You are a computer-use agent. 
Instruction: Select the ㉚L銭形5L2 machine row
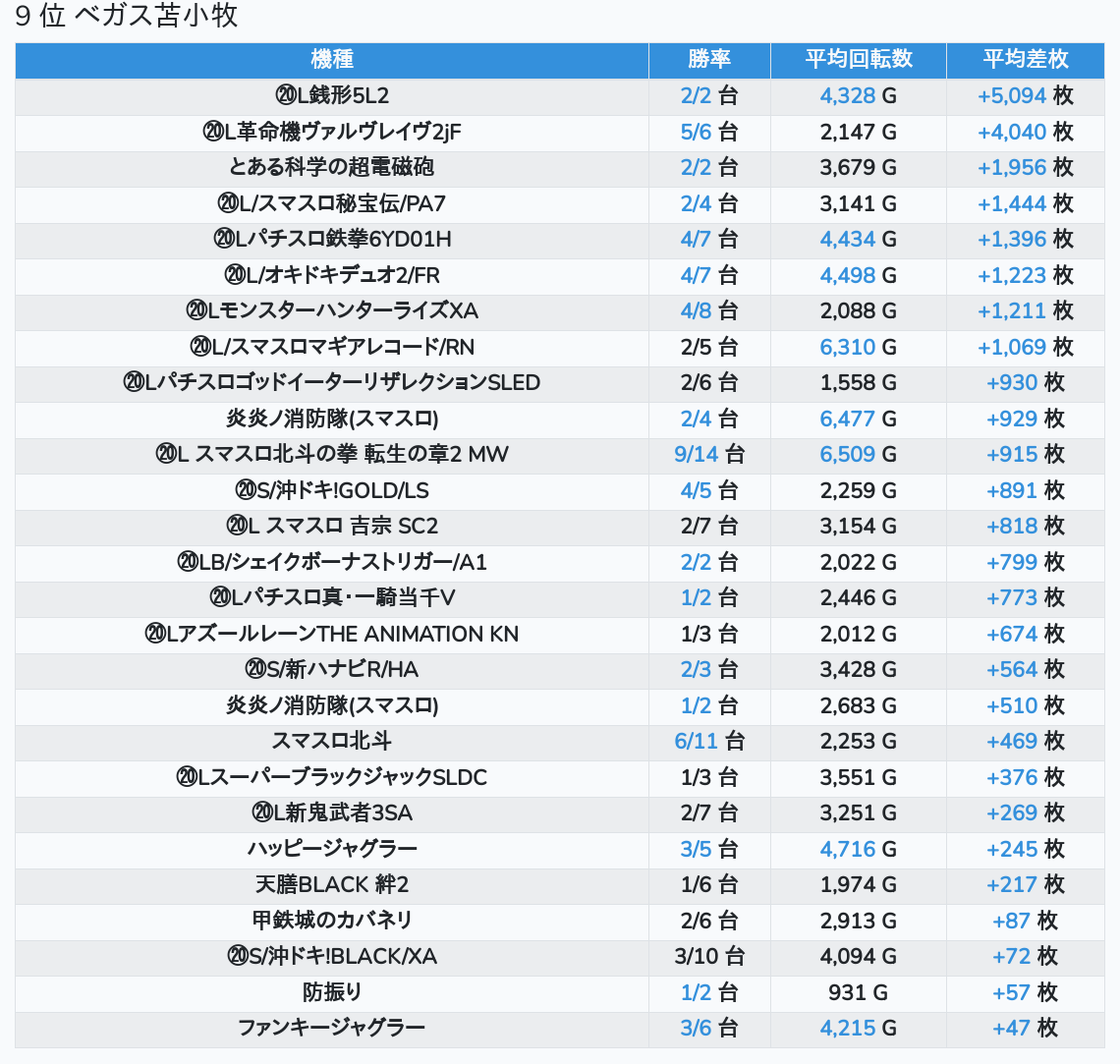(x=332, y=96)
